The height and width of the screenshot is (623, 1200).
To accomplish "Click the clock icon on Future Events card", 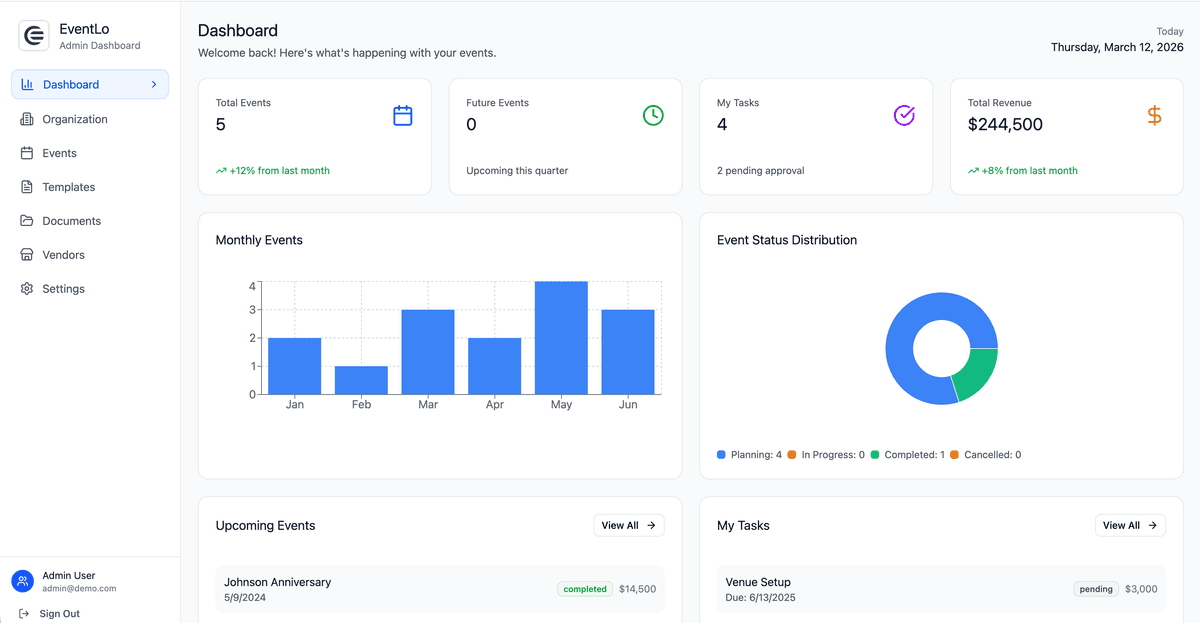I will coord(653,115).
